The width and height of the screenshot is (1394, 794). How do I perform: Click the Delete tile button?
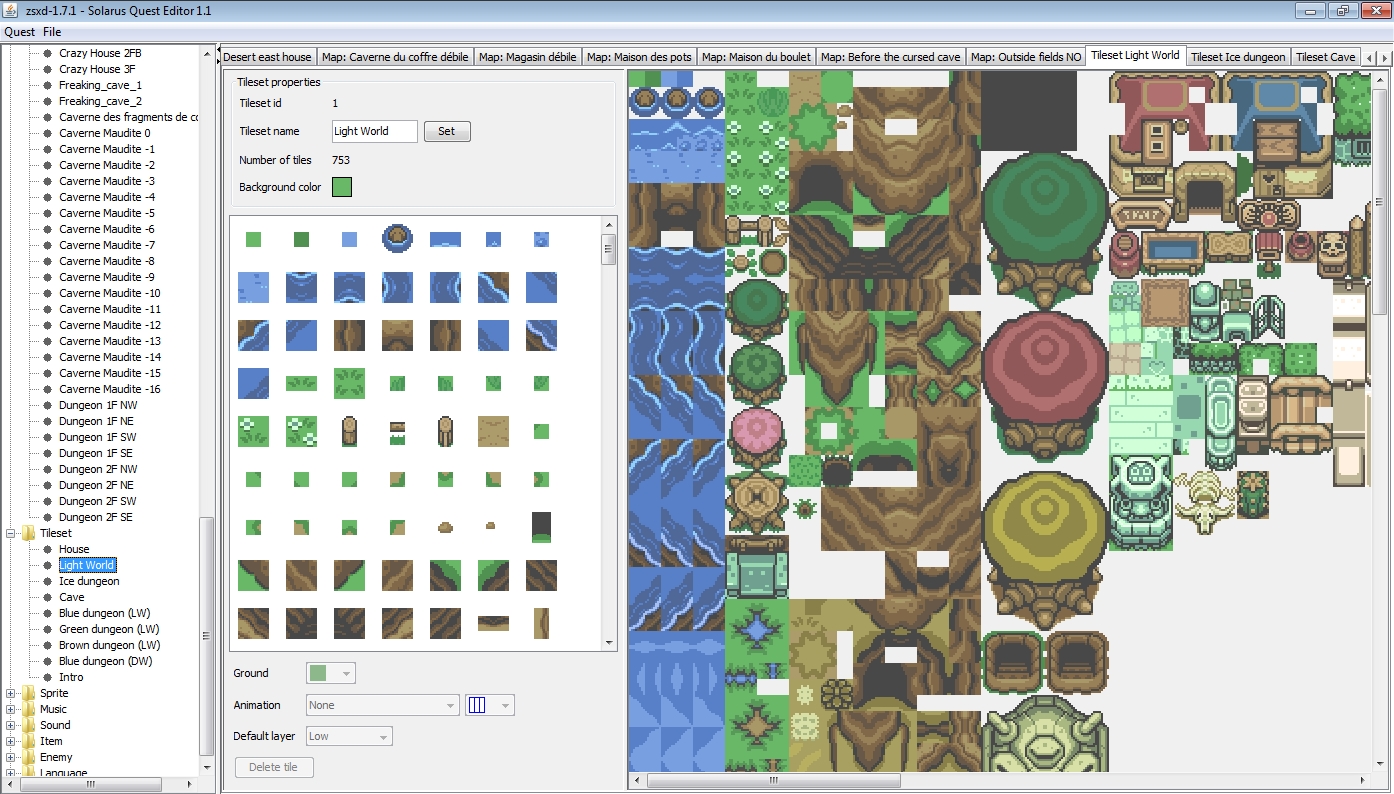[274, 767]
